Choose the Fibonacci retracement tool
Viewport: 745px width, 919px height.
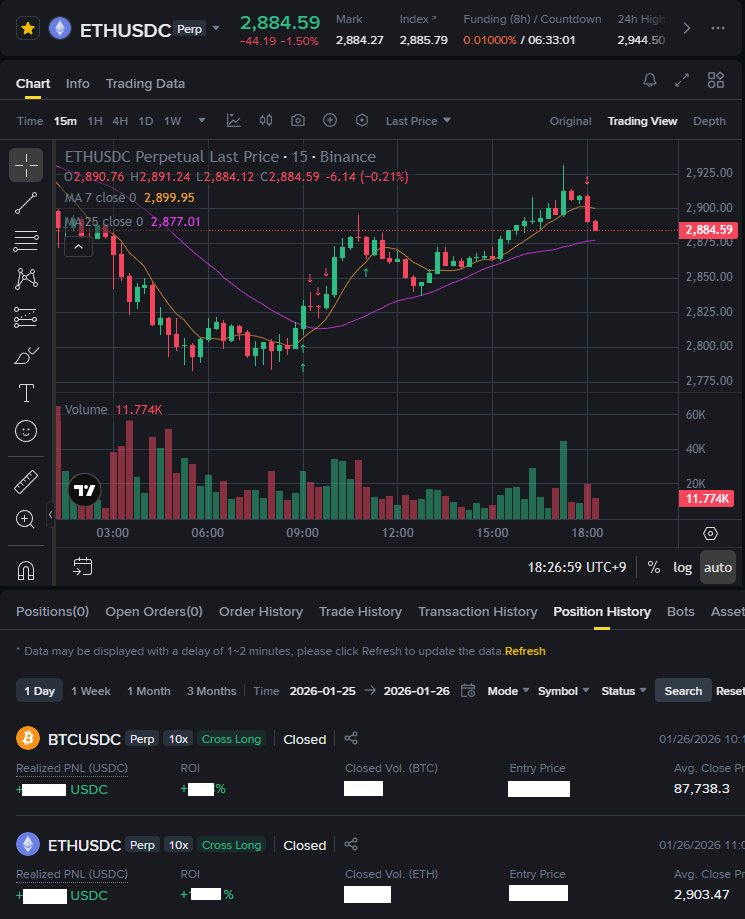(x=26, y=240)
